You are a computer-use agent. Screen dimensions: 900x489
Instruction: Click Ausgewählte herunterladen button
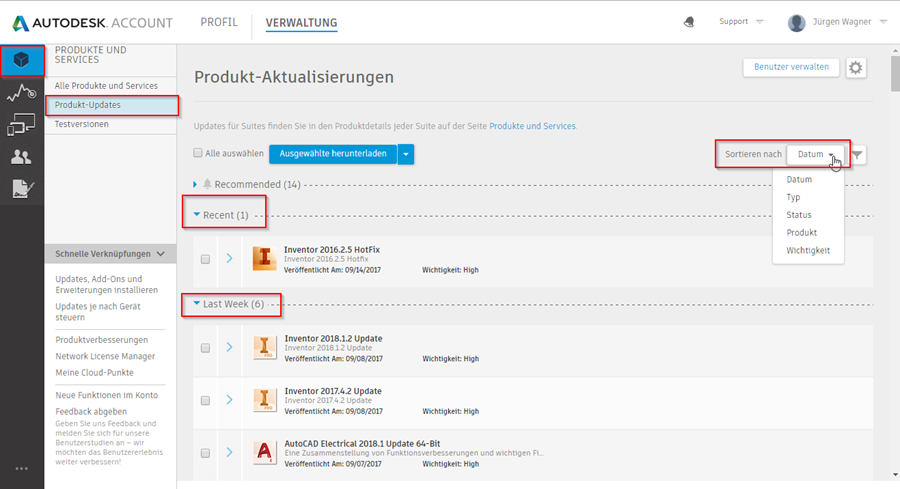tap(333, 154)
